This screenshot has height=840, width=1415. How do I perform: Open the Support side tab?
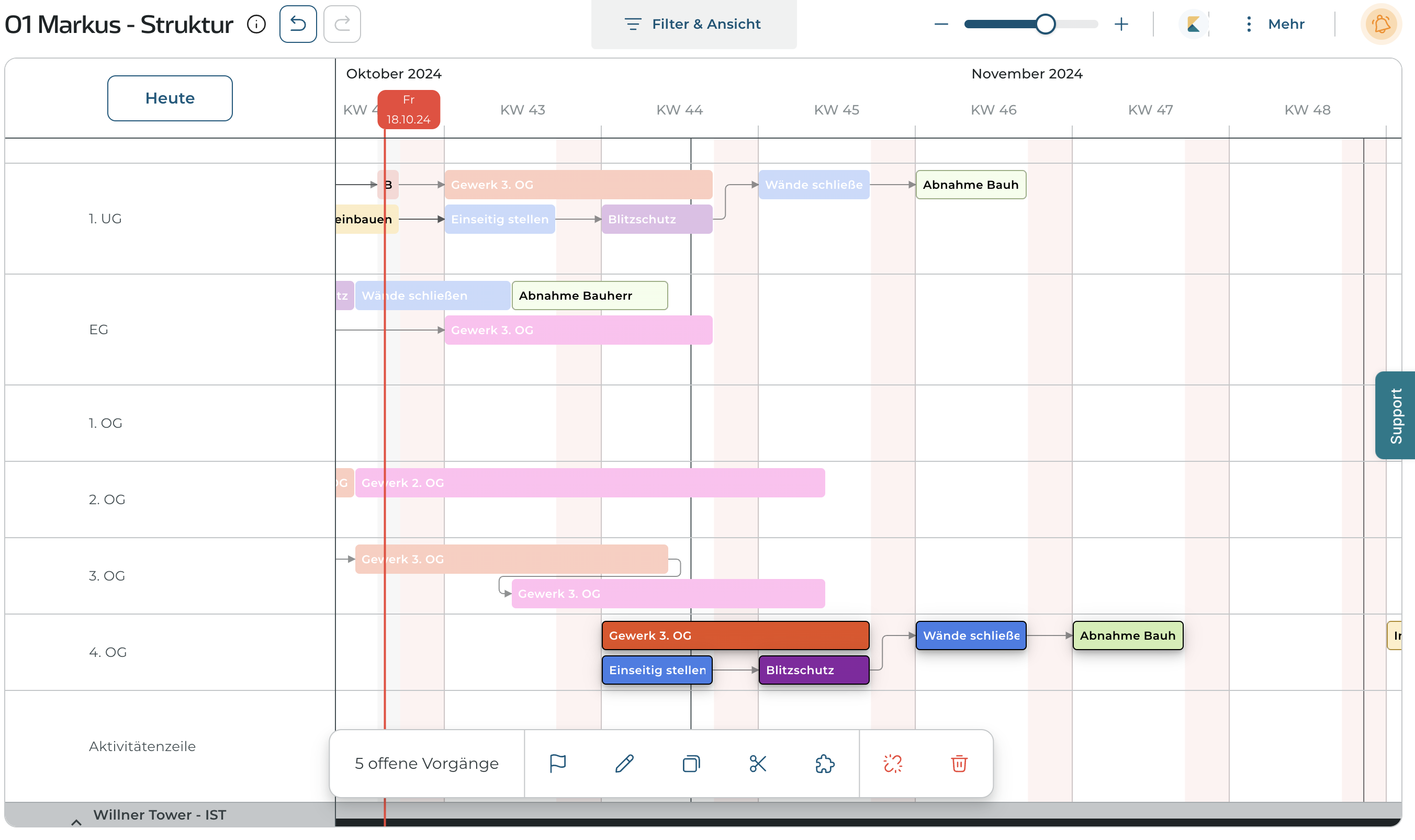coord(1395,415)
